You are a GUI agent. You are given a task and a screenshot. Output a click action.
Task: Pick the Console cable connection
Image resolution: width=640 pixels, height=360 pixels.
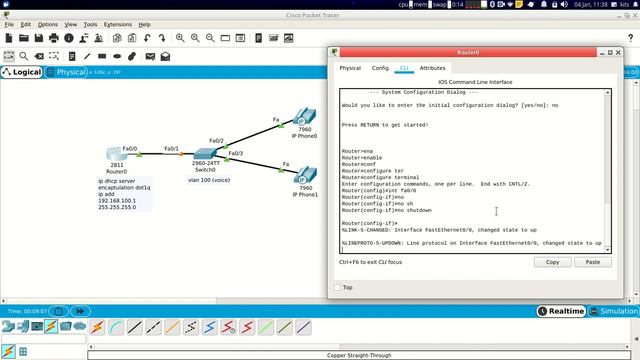pos(116,327)
